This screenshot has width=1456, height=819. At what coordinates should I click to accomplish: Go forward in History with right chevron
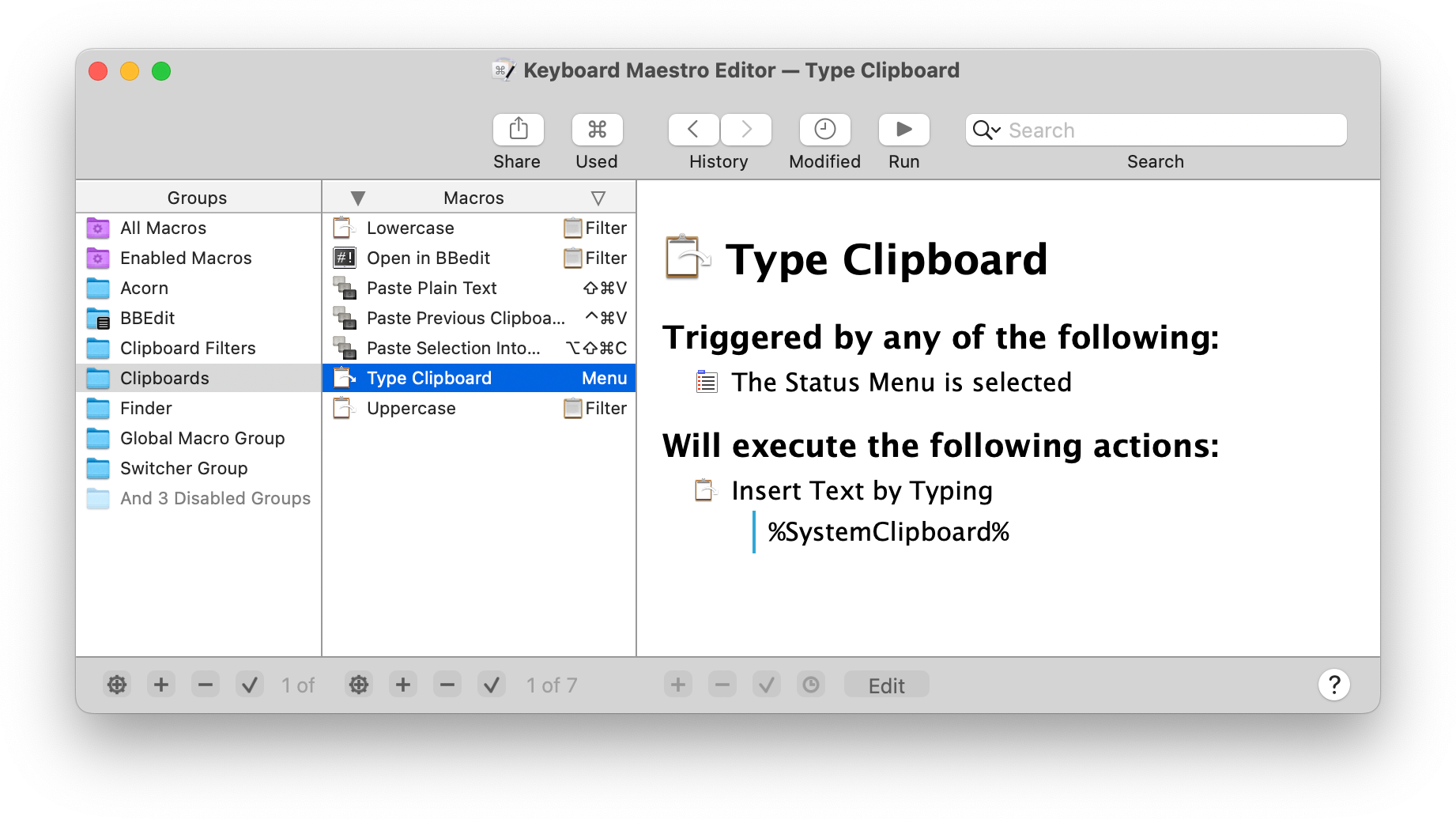pyautogui.click(x=746, y=130)
